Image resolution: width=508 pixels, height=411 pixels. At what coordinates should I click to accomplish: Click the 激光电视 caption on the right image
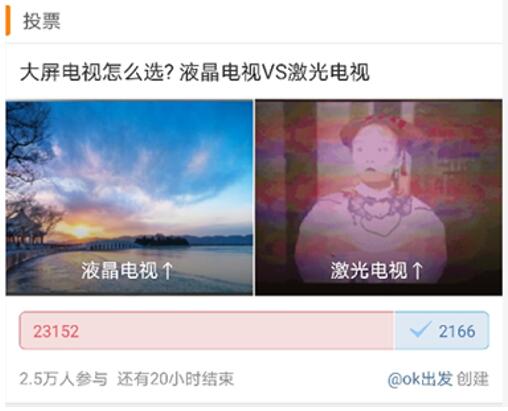[369, 270]
